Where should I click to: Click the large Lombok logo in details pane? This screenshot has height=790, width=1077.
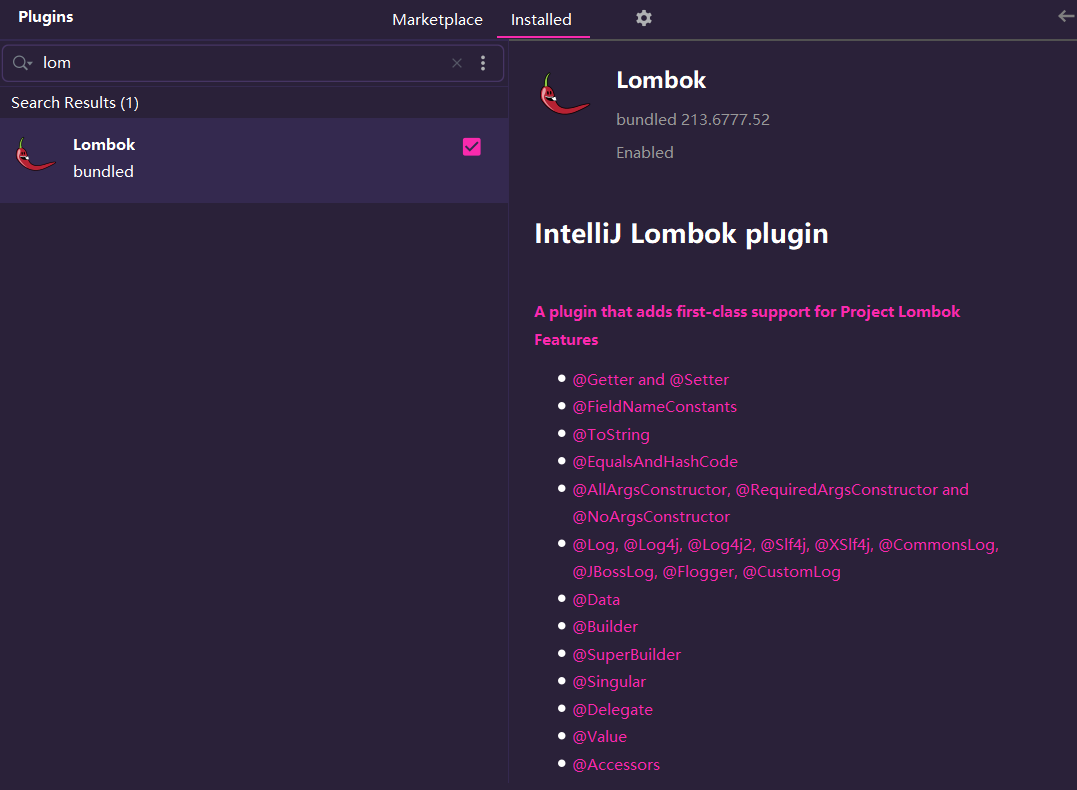[565, 94]
